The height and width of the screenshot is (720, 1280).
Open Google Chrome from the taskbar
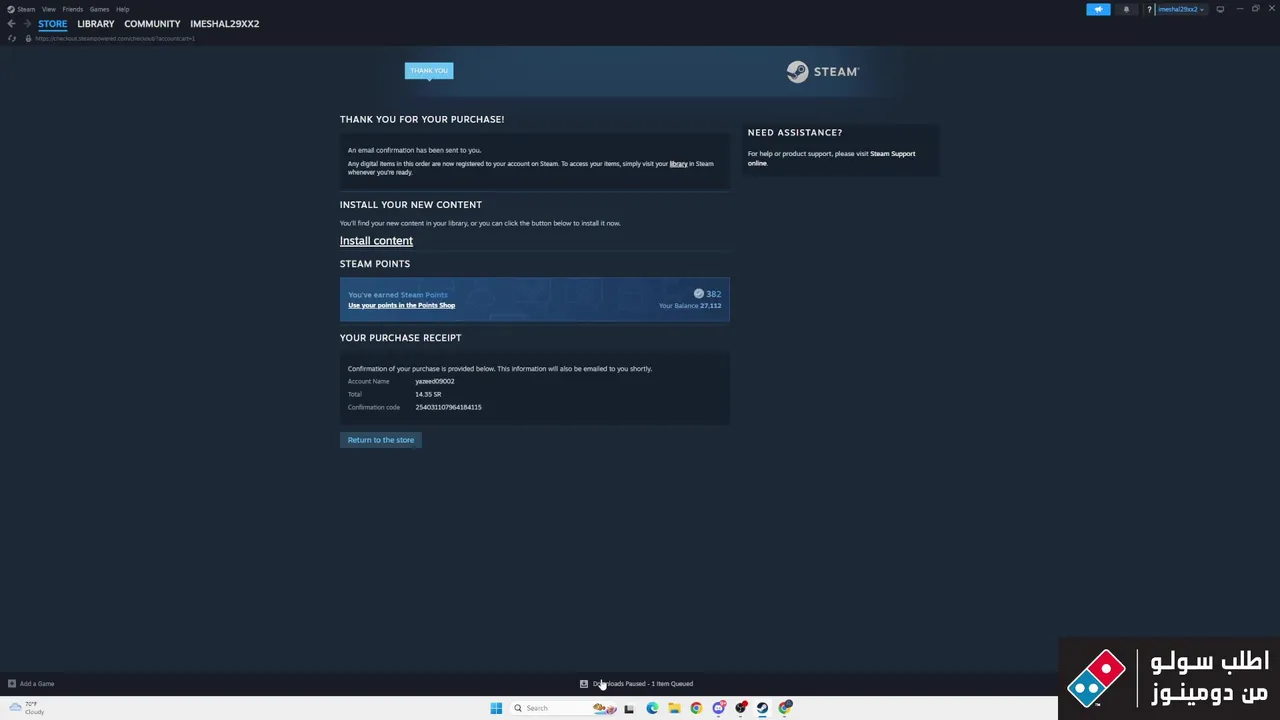coord(696,708)
